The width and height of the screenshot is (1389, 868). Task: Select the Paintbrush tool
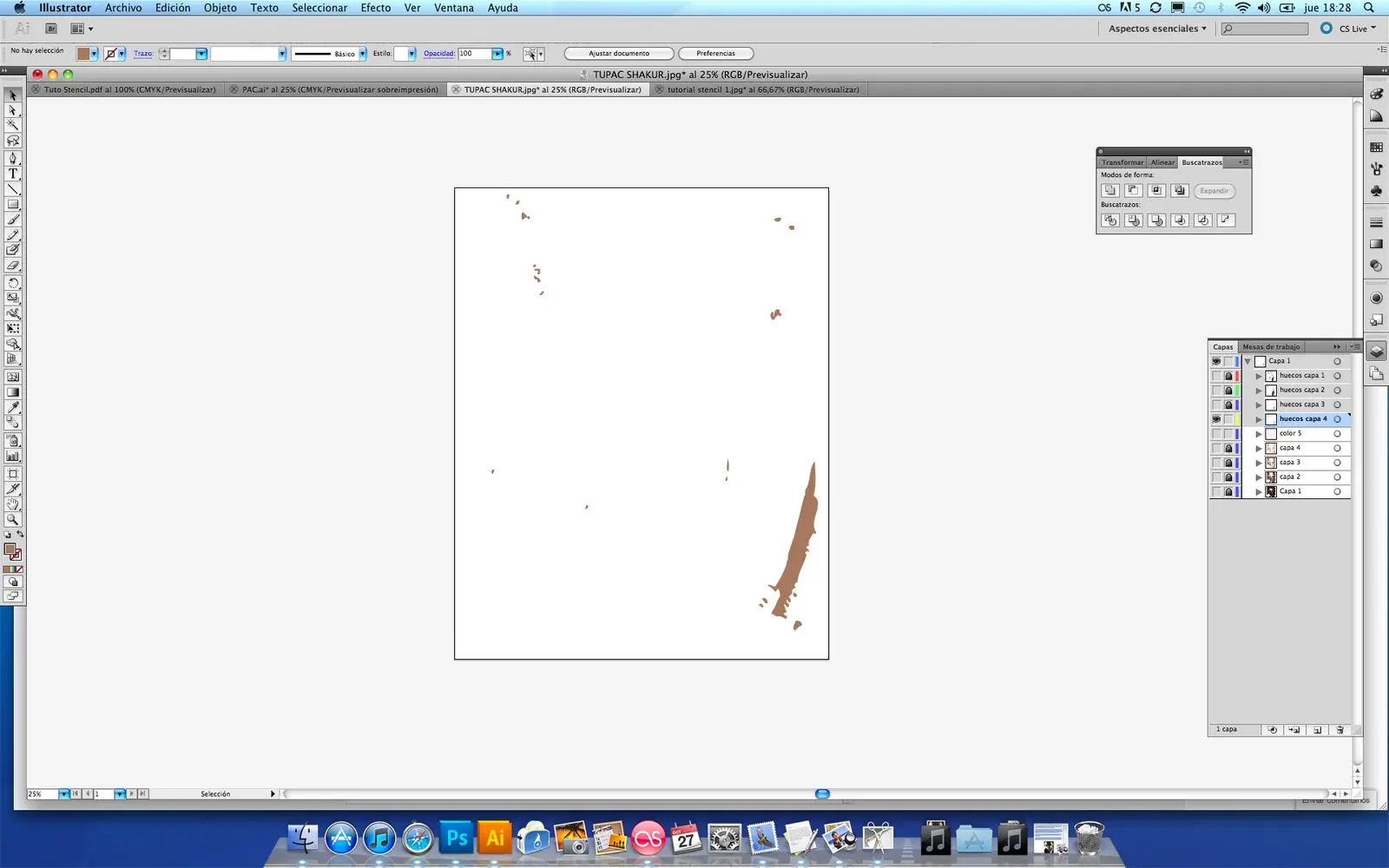[13, 220]
